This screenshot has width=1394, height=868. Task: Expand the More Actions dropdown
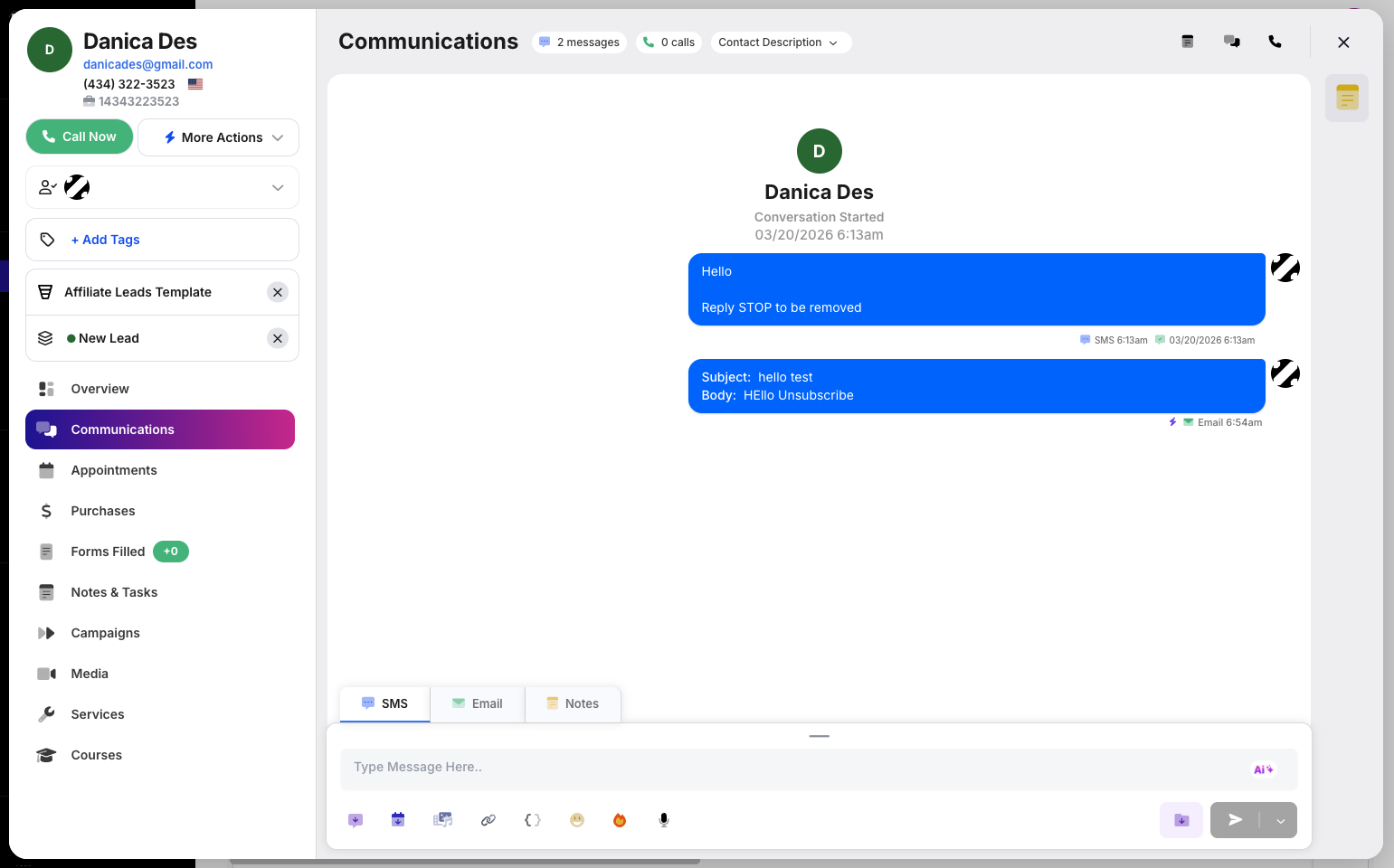tap(219, 137)
